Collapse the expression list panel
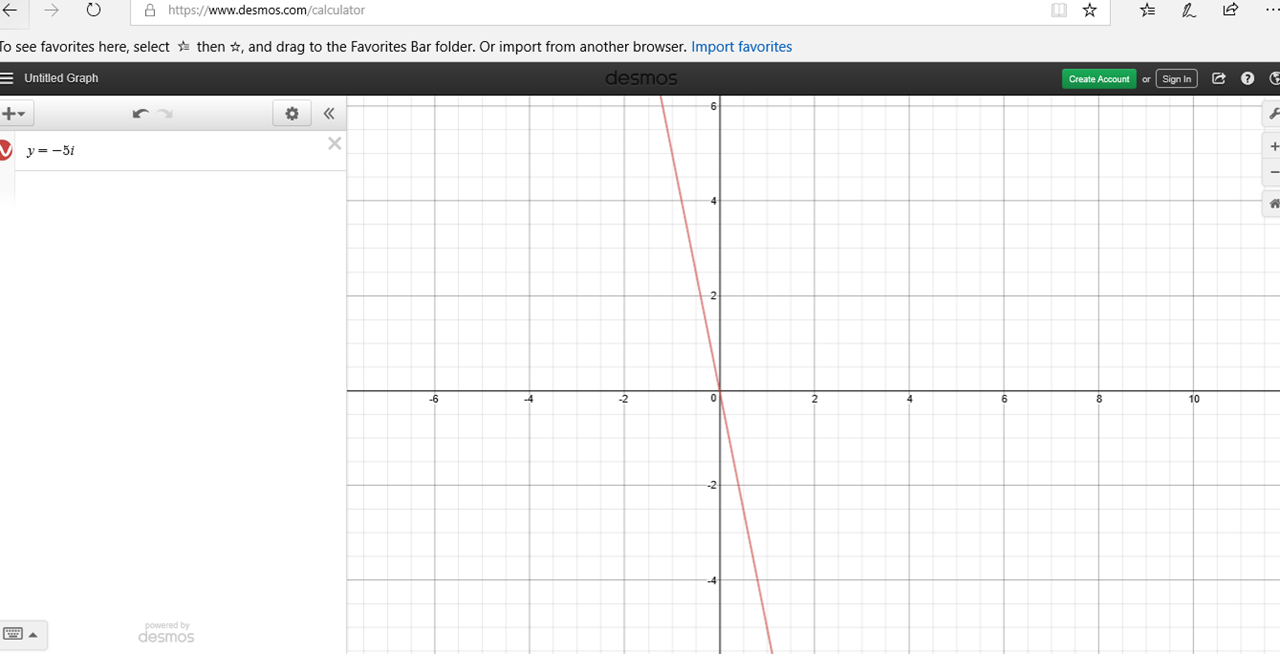This screenshot has height=654, width=1280. (x=329, y=114)
